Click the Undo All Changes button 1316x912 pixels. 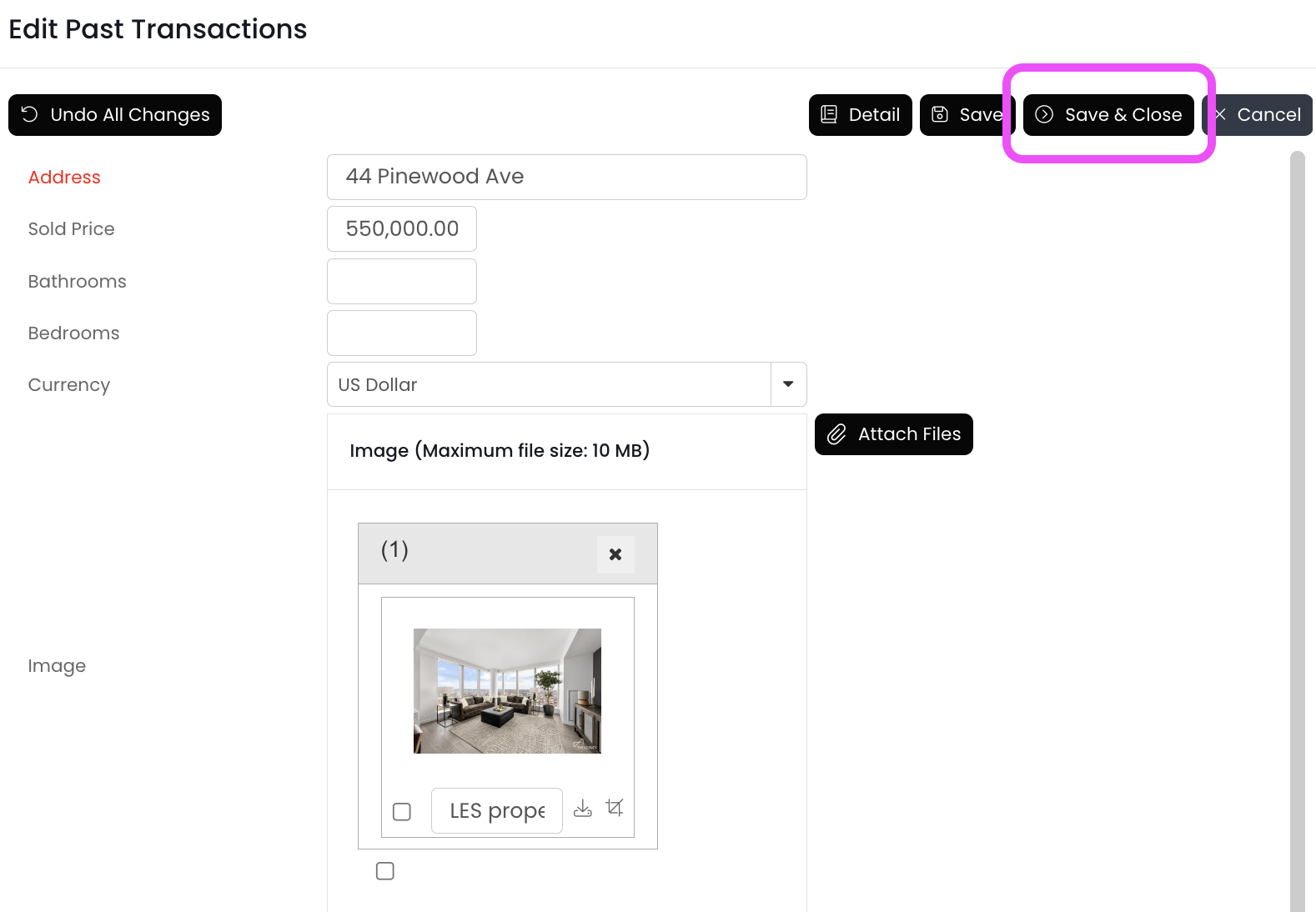(115, 115)
